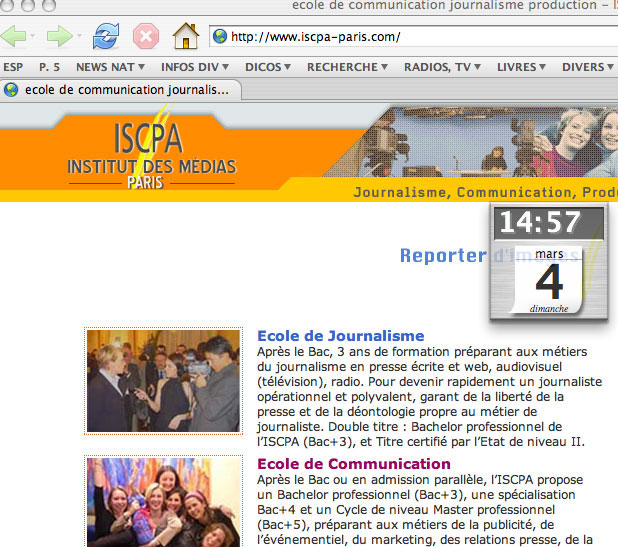Screen dimensions: 618x547
Task: Open forward-history dropdown arrow beside forward button
Action: pyautogui.click(x=79, y=36)
